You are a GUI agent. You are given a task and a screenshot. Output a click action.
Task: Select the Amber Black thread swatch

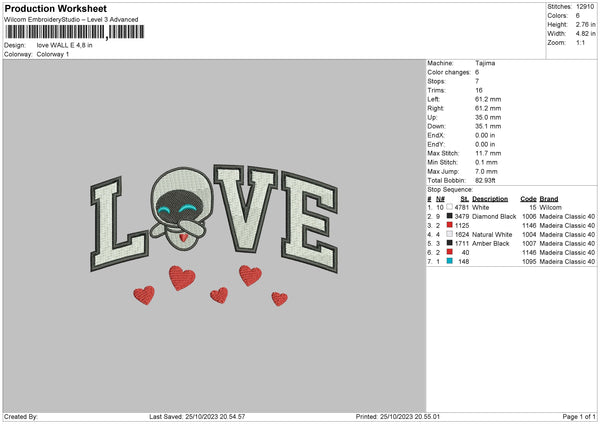(450, 243)
